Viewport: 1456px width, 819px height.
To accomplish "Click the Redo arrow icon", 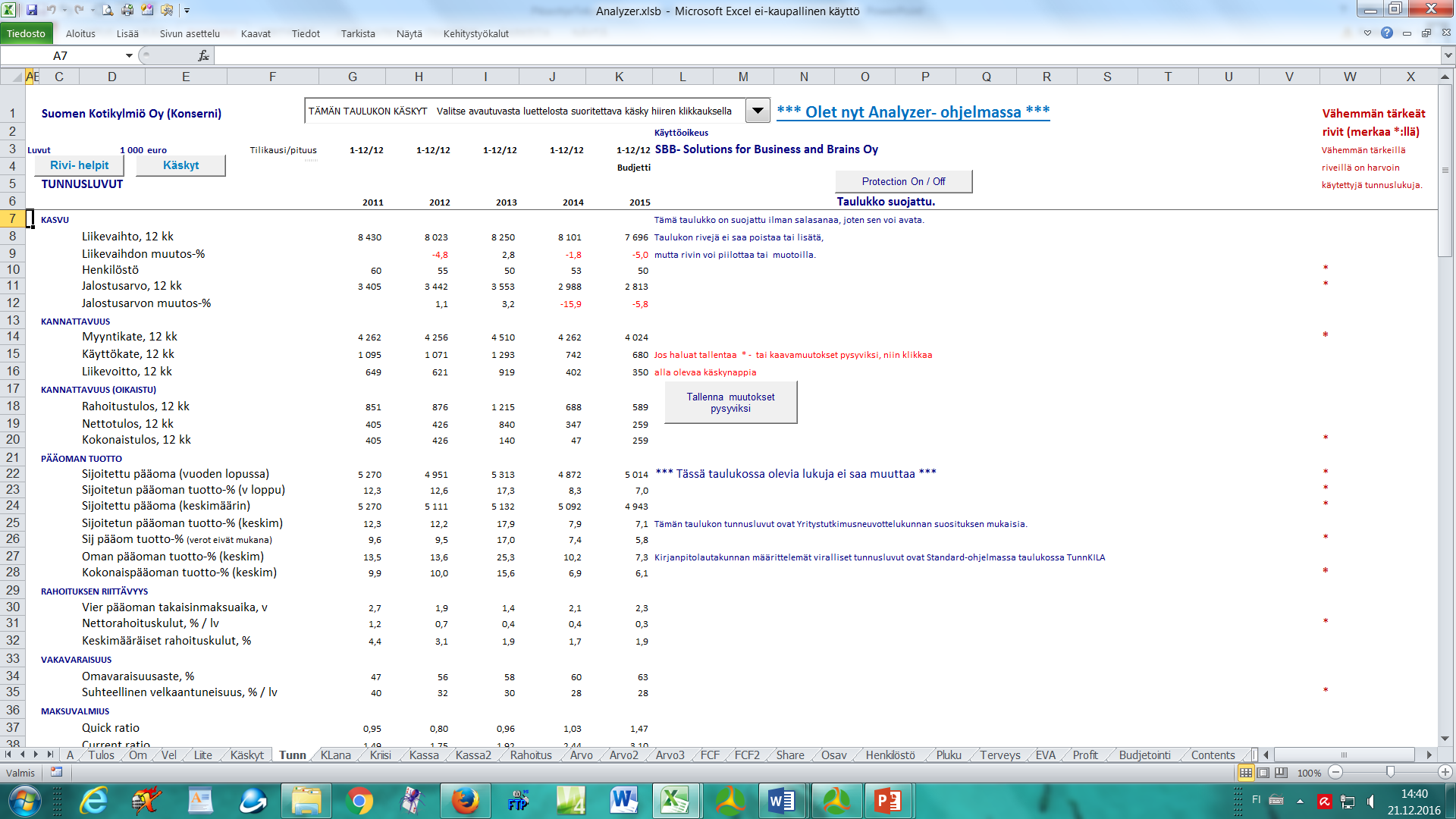I will (x=79, y=10).
